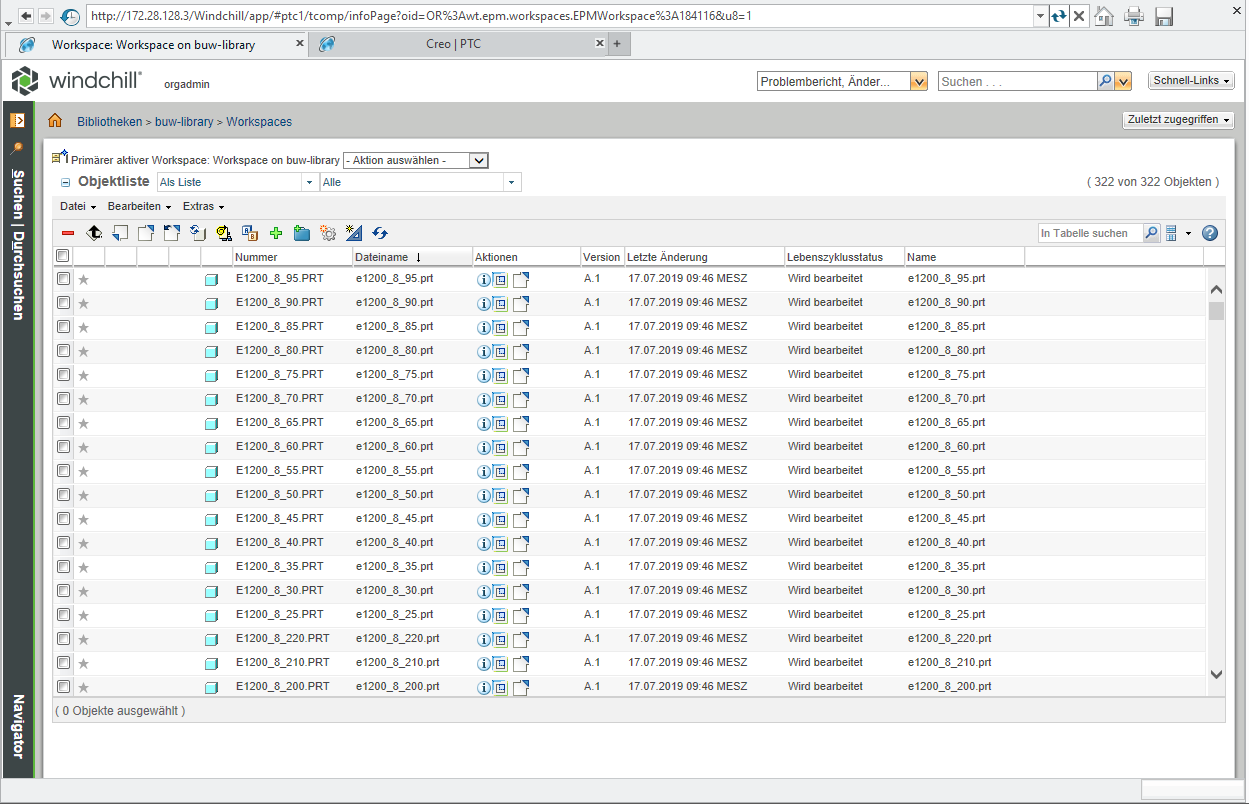
Task: Sort by the Dateiname column header
Action: point(412,257)
